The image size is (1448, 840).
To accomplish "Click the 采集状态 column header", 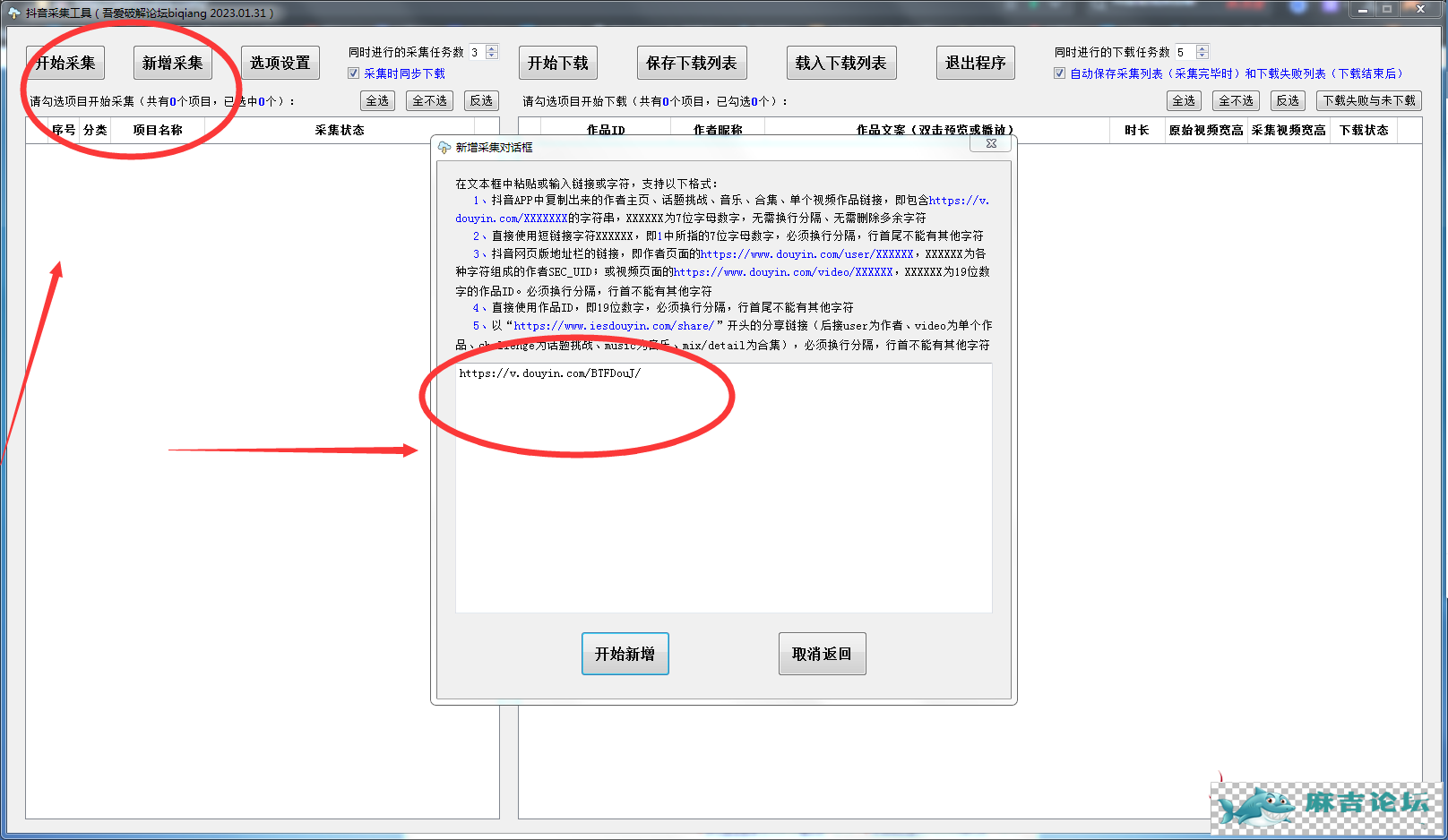I will point(340,130).
